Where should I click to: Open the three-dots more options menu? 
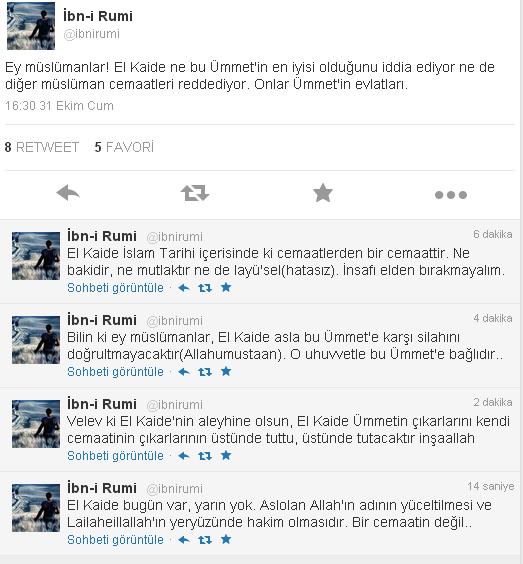[x=451, y=195]
